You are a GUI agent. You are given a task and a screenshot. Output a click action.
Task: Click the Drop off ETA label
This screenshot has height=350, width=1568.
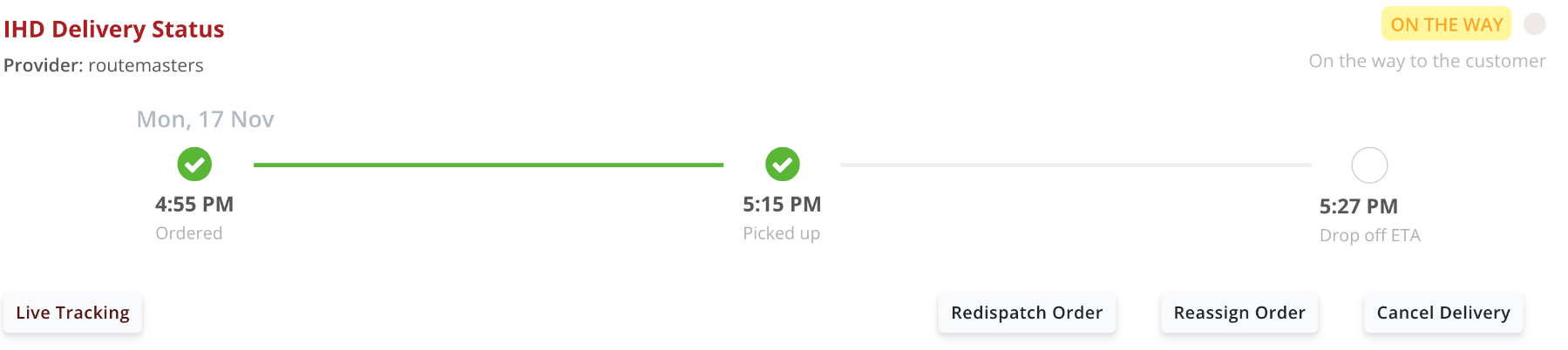point(1369,235)
